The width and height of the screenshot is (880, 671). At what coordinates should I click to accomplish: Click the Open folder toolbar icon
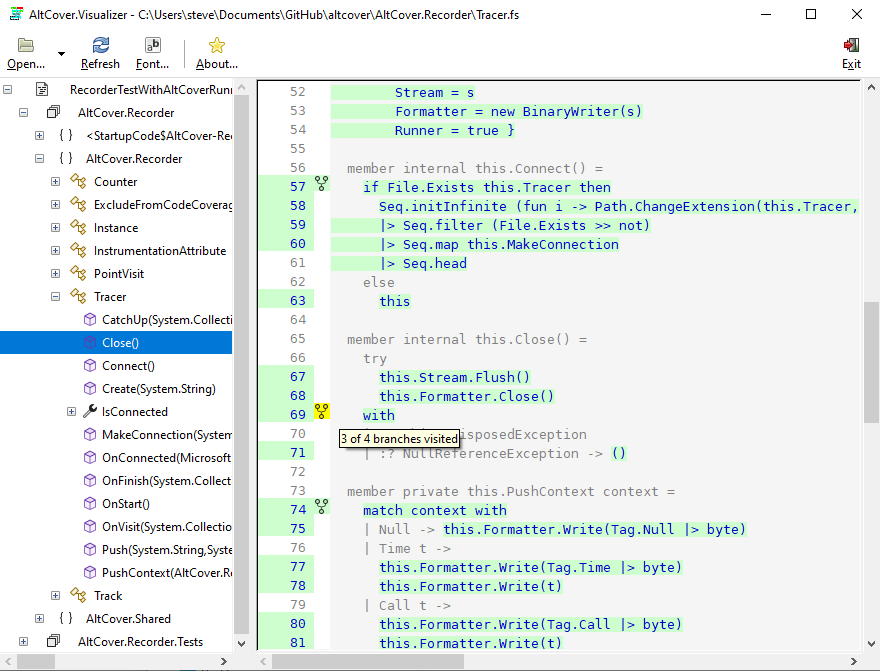pyautogui.click(x=26, y=45)
